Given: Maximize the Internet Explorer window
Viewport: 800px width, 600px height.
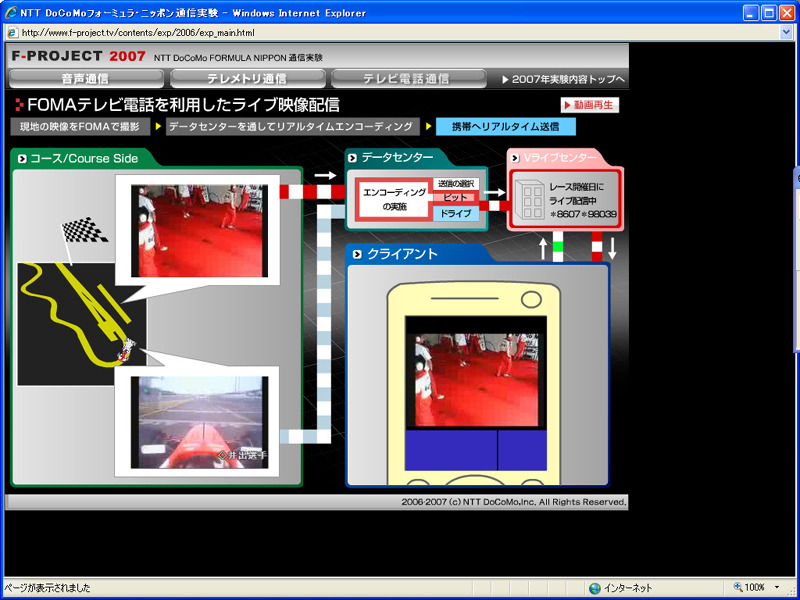Looking at the screenshot, I should pos(768,13).
